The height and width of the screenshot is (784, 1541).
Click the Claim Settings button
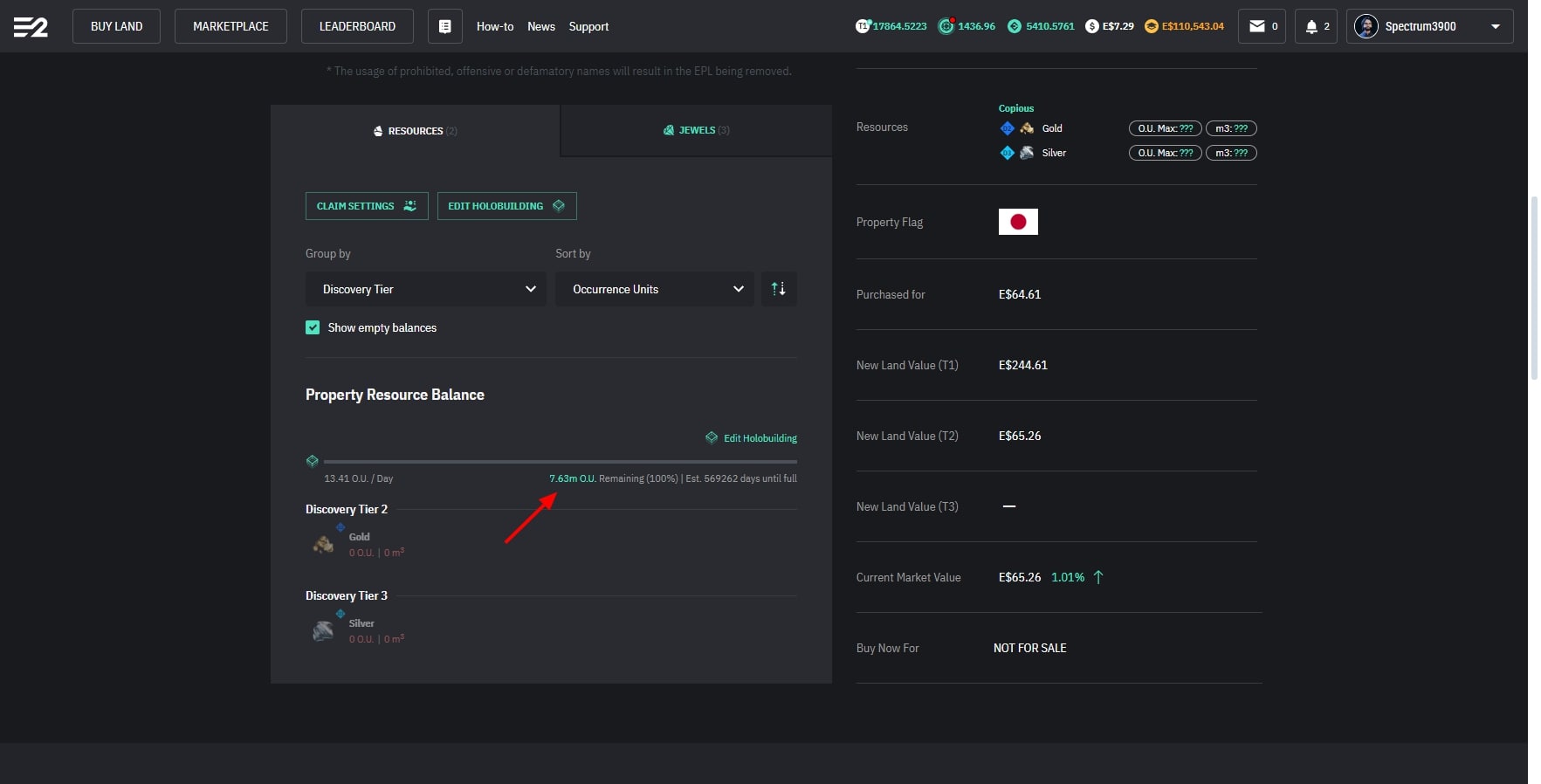pos(367,206)
